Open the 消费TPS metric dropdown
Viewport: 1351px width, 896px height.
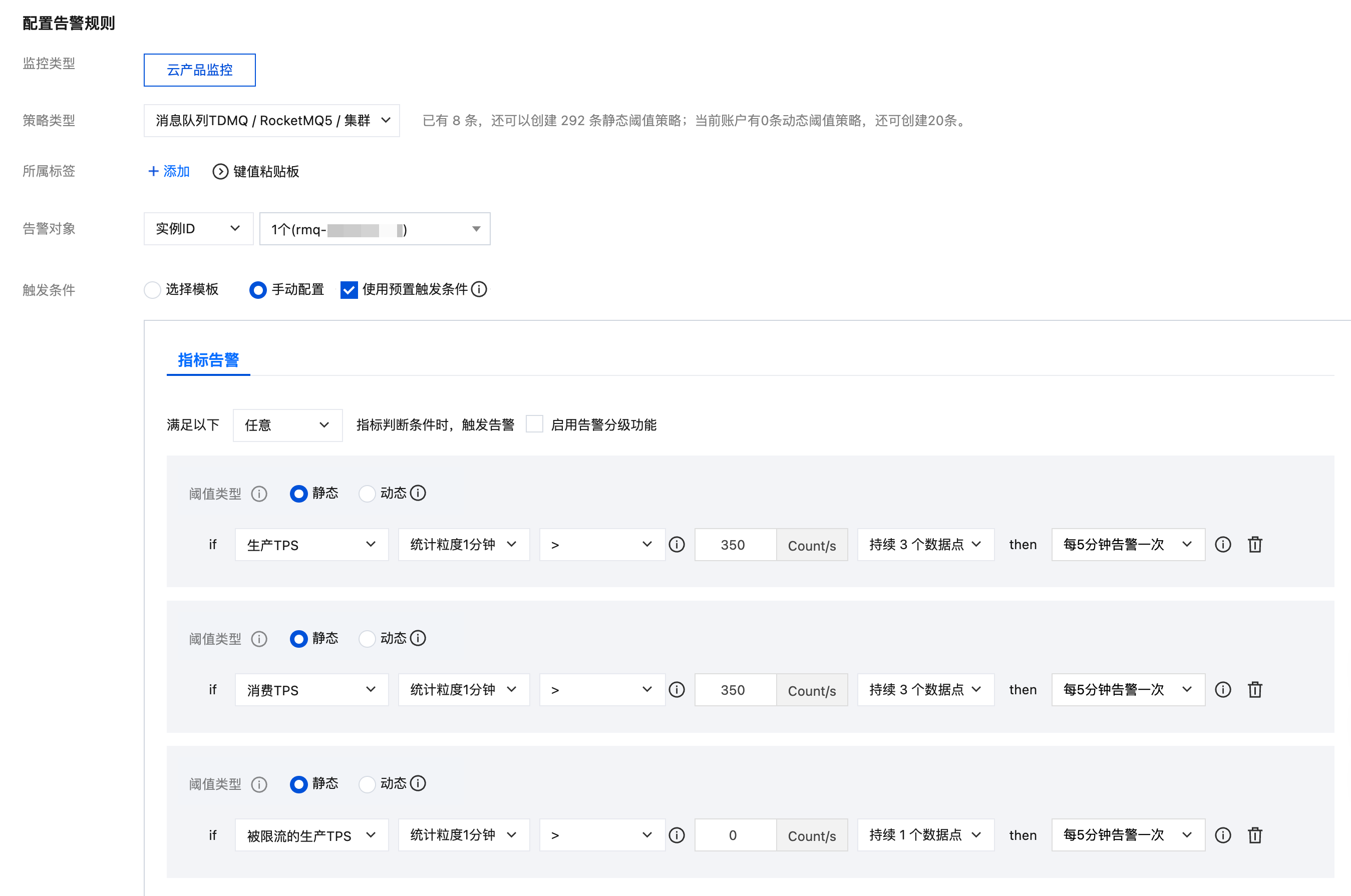pos(311,689)
